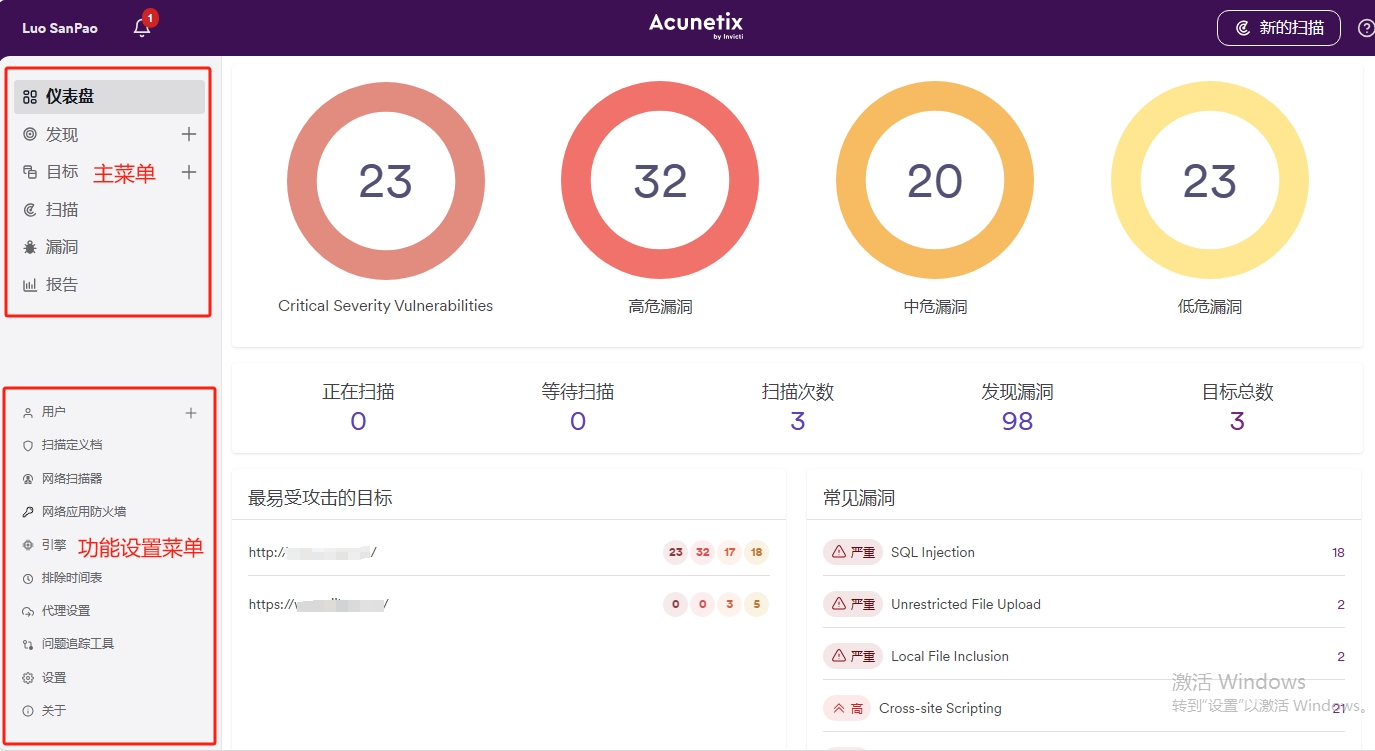Start a new scan with 新的扫描 button

pos(1278,28)
